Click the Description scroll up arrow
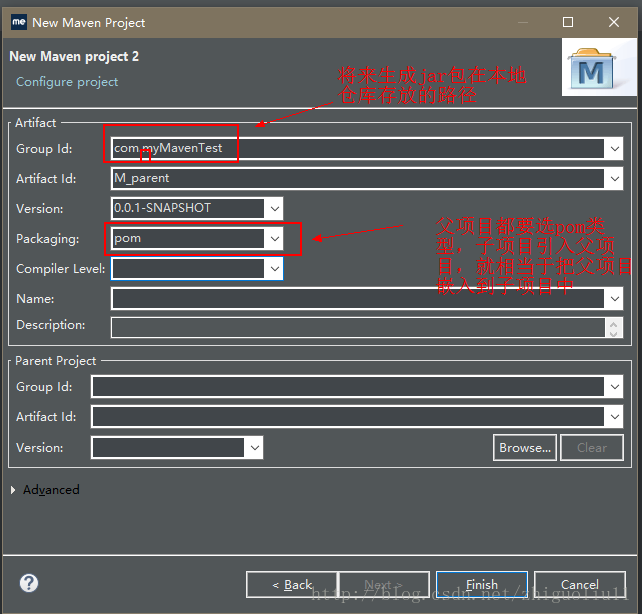The height and width of the screenshot is (614, 642). [x=613, y=323]
